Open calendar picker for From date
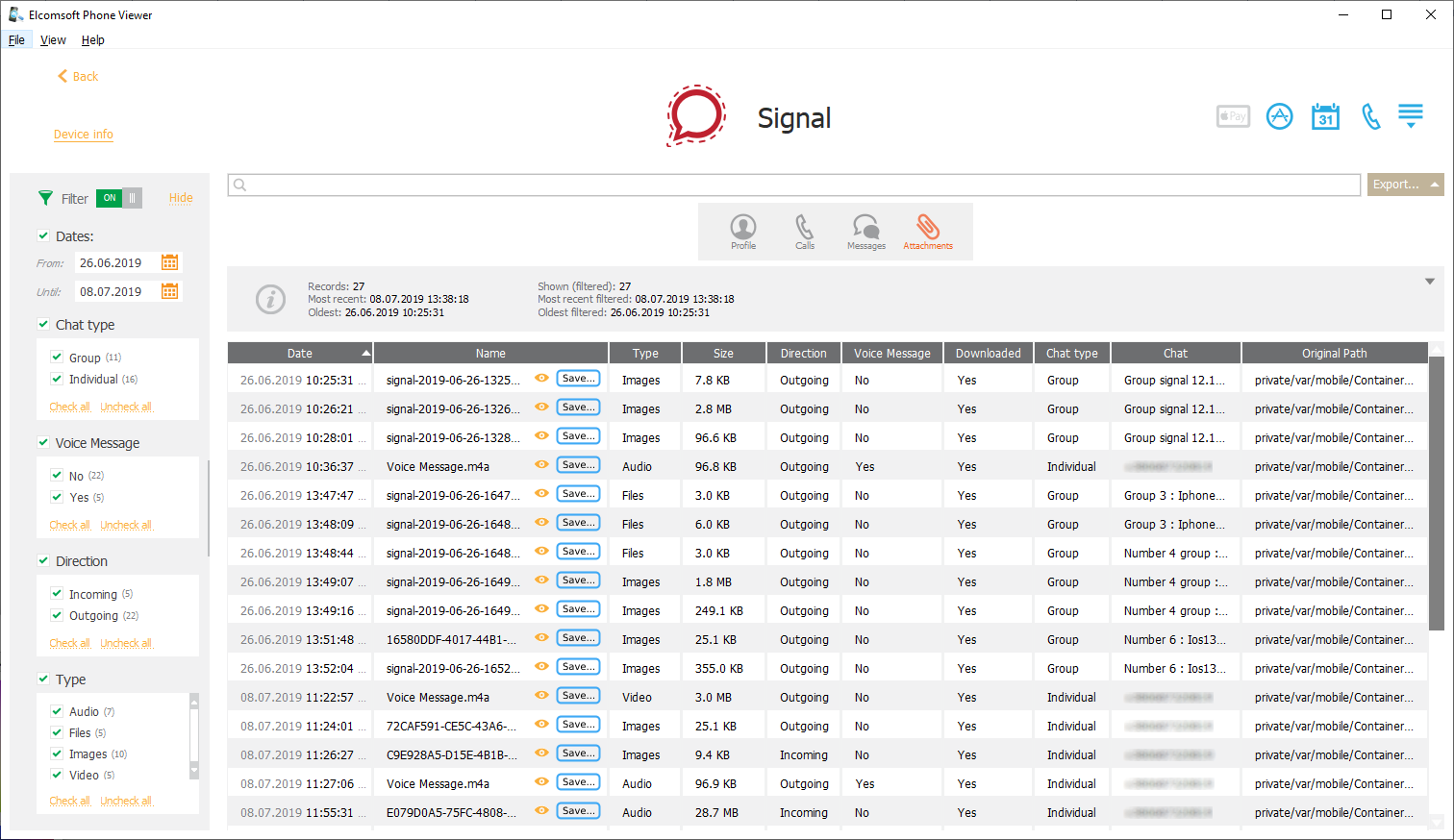The image size is (1454, 840). (169, 262)
